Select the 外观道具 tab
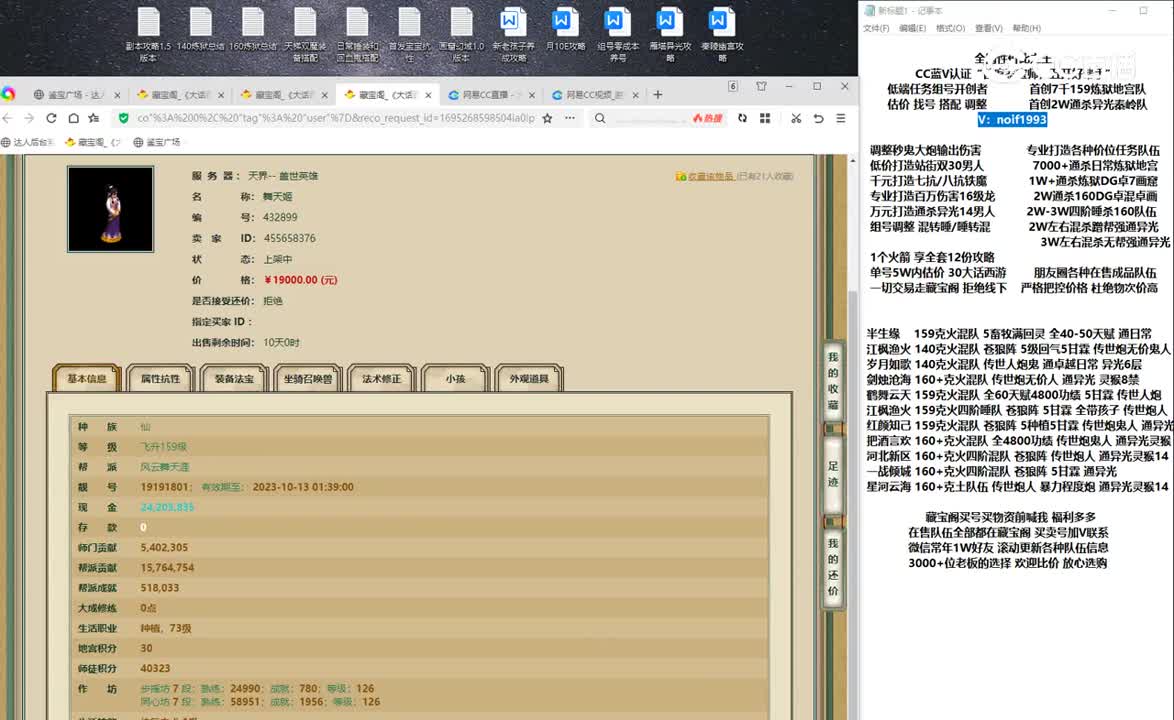This screenshot has width=1174, height=720. pyautogui.click(x=529, y=379)
